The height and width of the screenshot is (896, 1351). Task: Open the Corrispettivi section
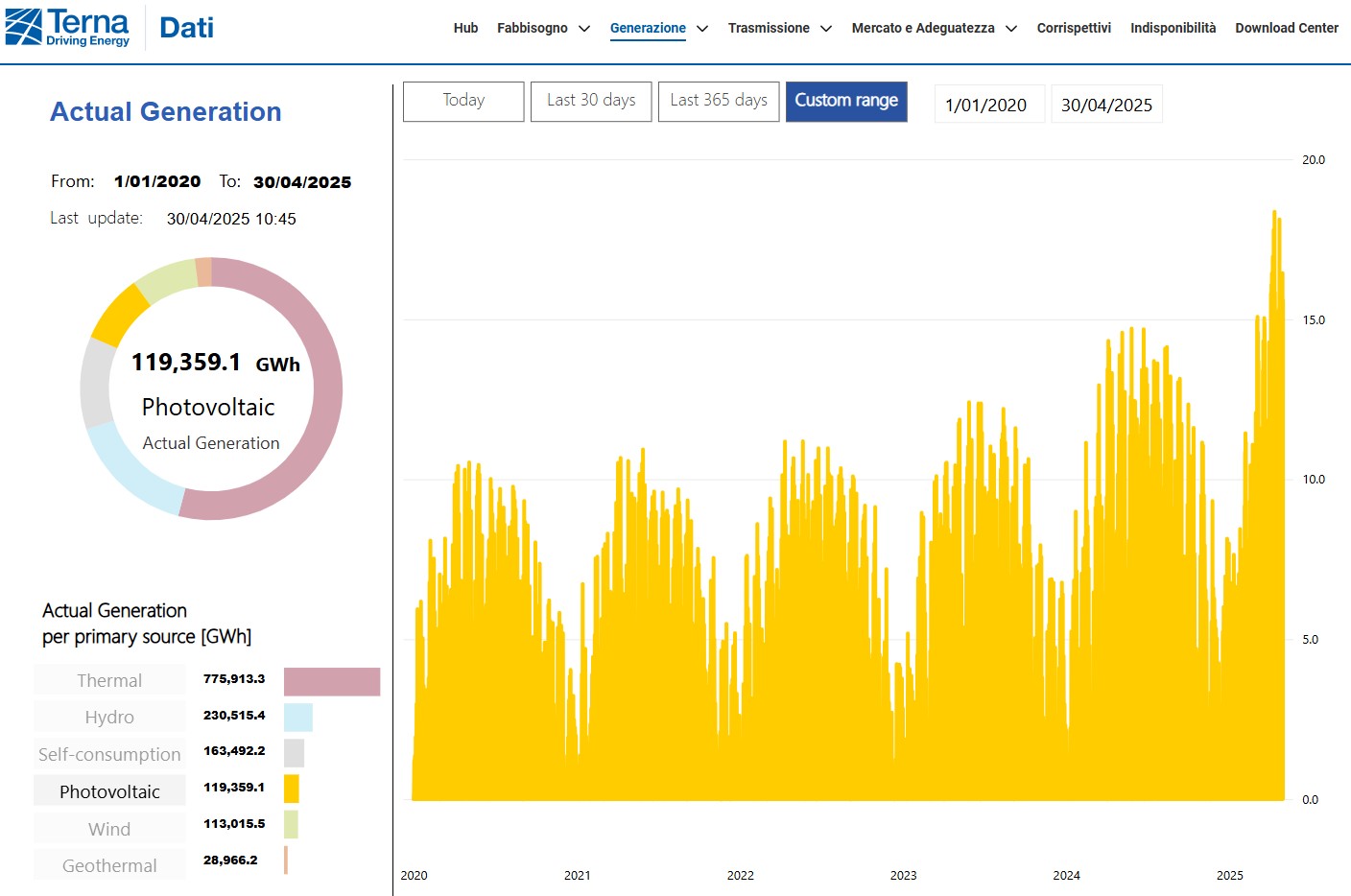1074,28
